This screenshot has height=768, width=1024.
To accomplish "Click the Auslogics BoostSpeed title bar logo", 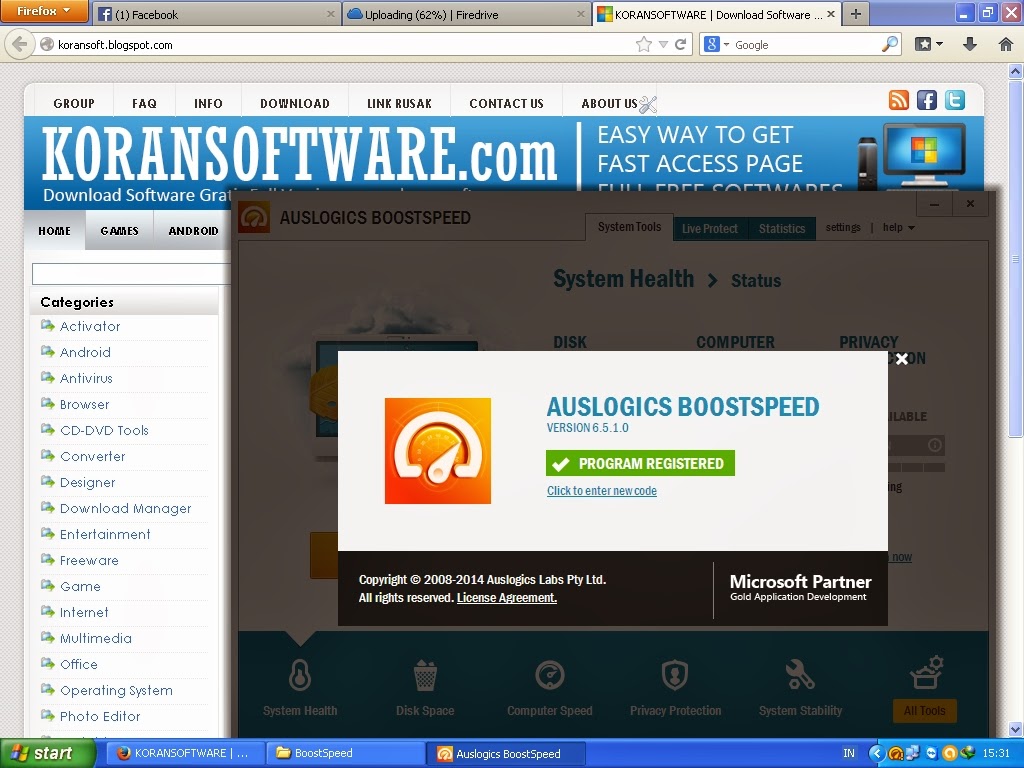I will [x=254, y=217].
